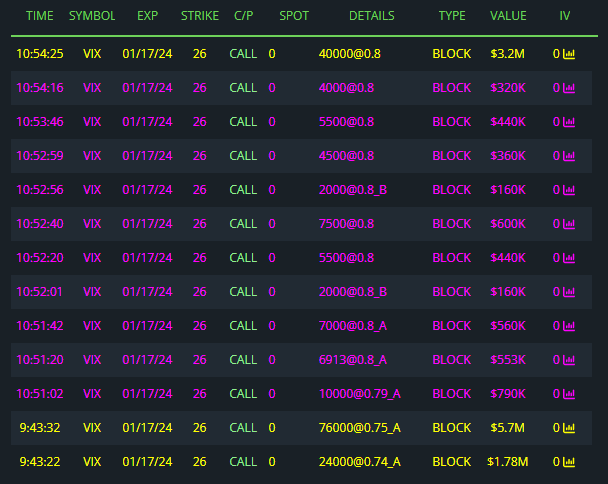Image resolution: width=608 pixels, height=484 pixels.
Task: Open chart icon for the 10:54:16 row
Action: point(569,88)
